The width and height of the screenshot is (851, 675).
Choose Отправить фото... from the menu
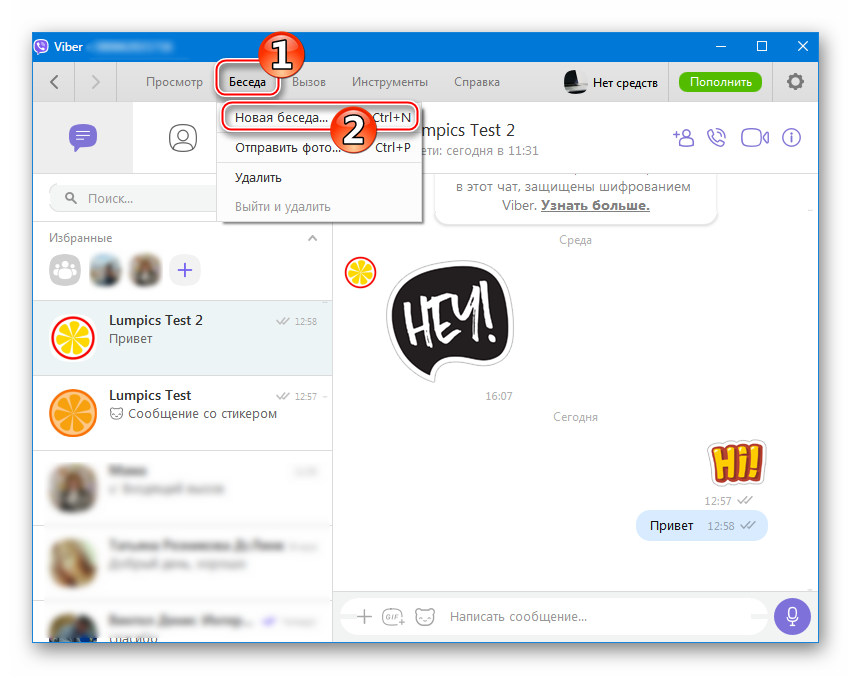[320, 147]
